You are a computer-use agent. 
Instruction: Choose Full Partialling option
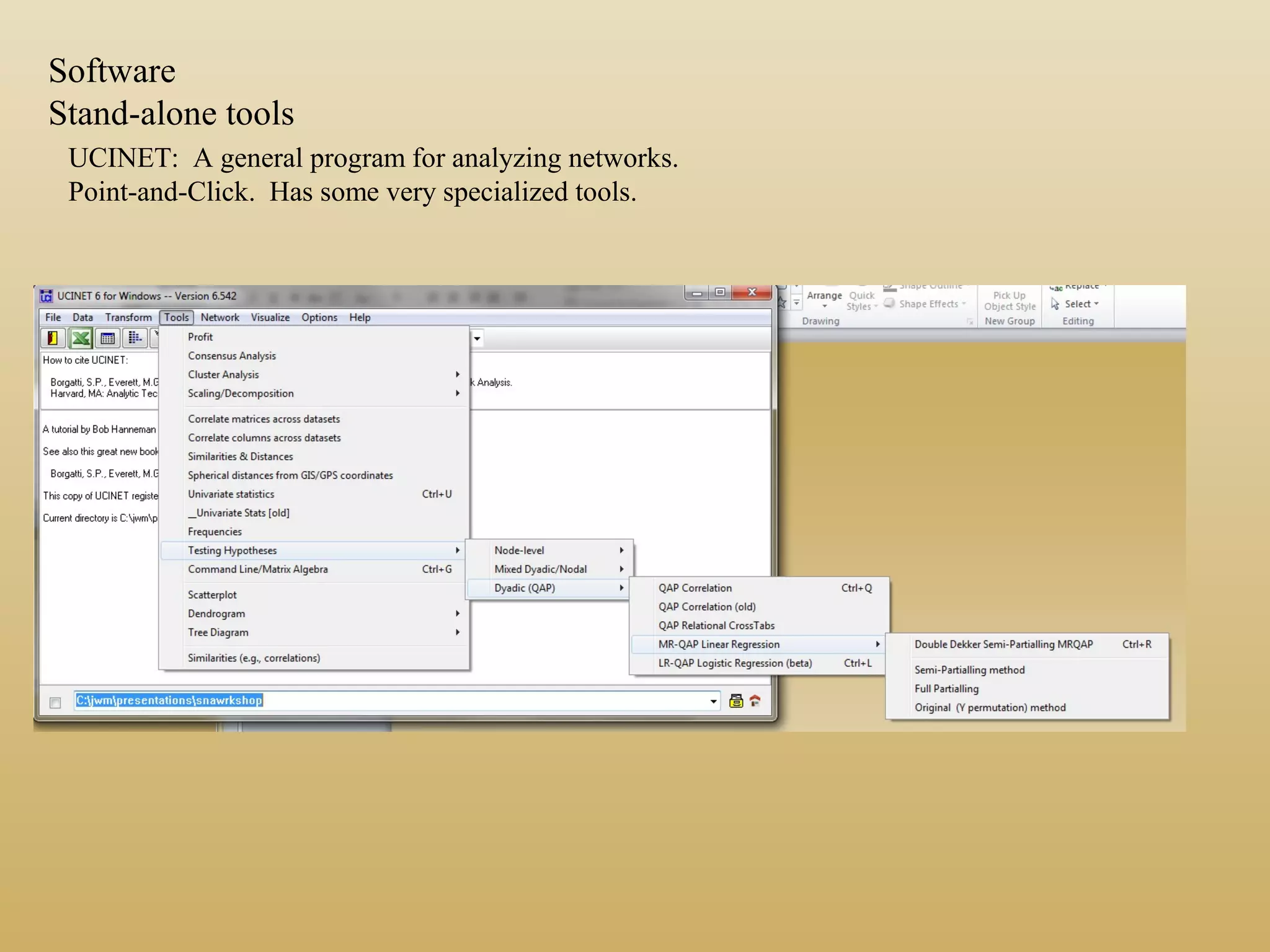pyautogui.click(x=1028, y=689)
